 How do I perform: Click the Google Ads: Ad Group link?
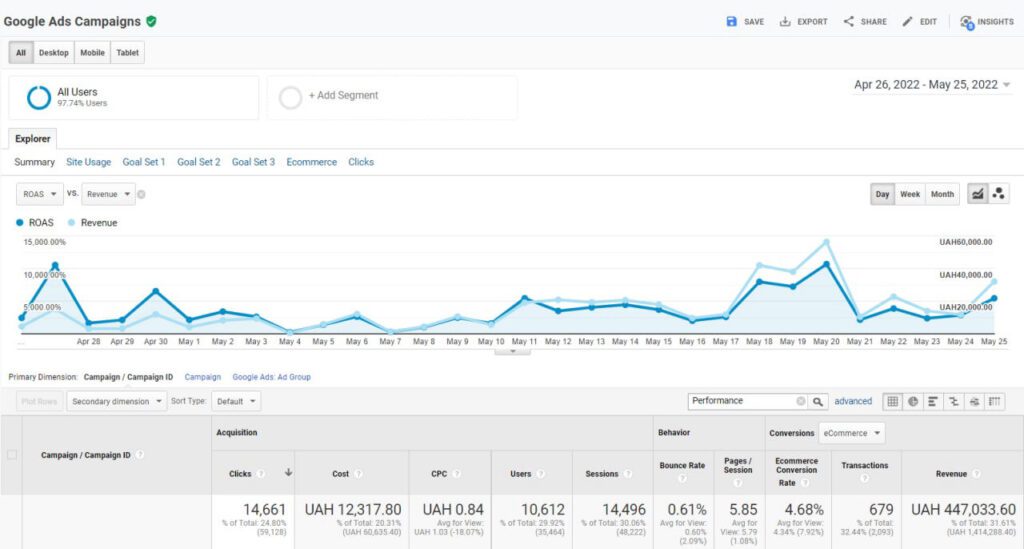coord(271,377)
